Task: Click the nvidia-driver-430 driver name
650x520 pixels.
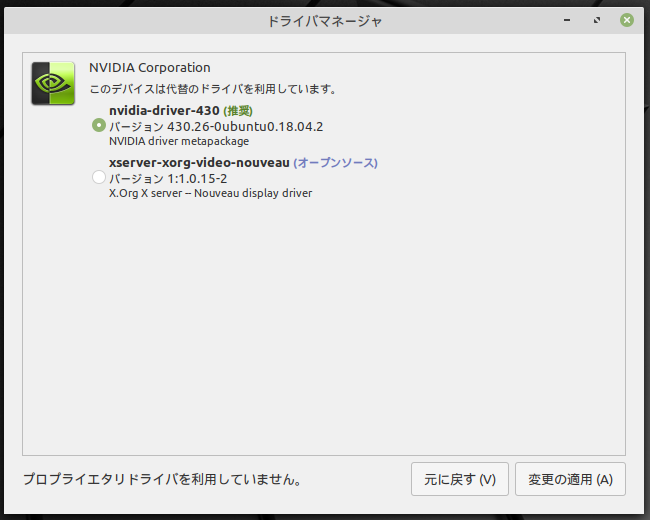Action: pos(164,111)
